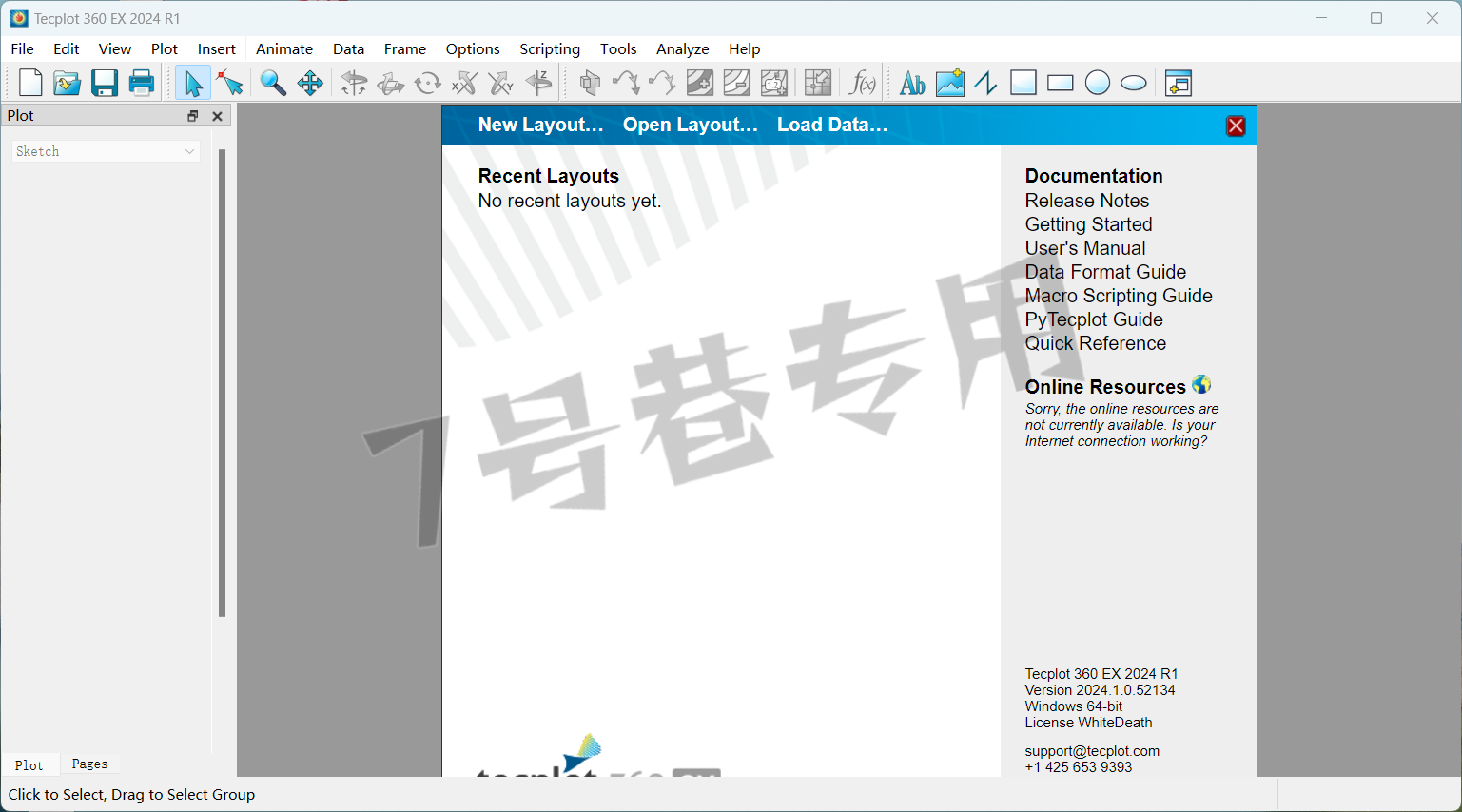Open the Frame menu

tap(405, 49)
